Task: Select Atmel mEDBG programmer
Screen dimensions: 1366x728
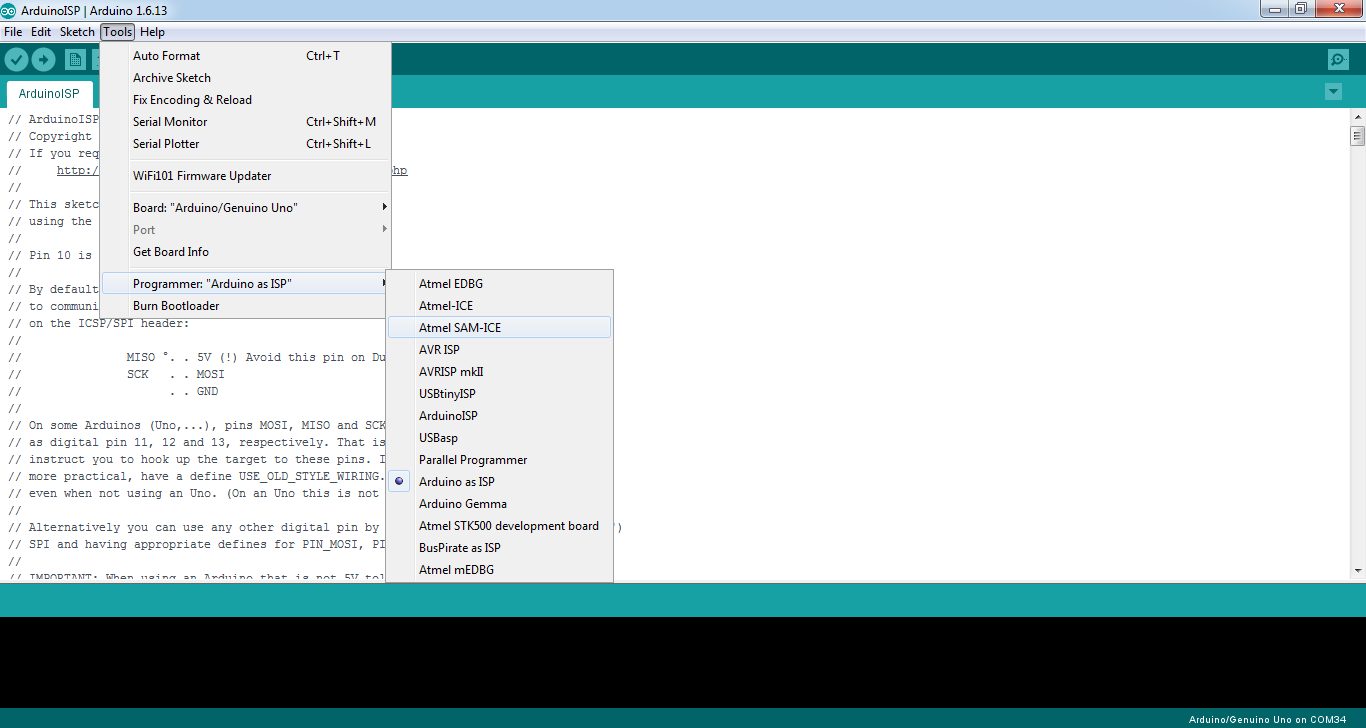Action: point(499,570)
